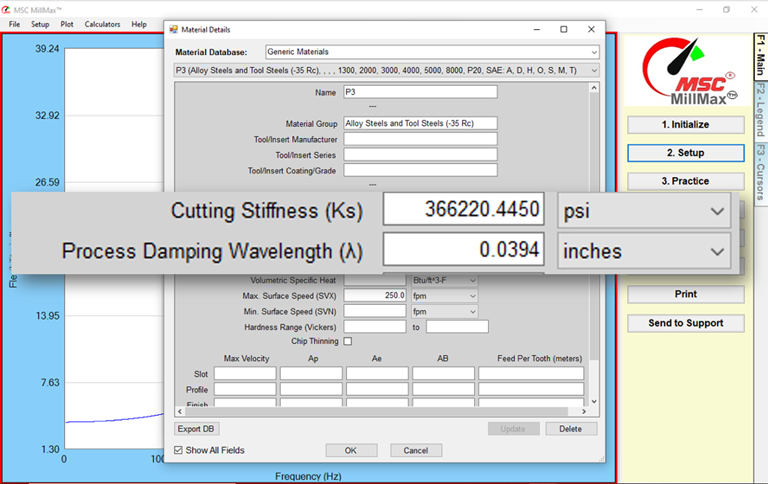Uncheck the Show All Fields checkbox
The image size is (768, 484).
point(178,450)
